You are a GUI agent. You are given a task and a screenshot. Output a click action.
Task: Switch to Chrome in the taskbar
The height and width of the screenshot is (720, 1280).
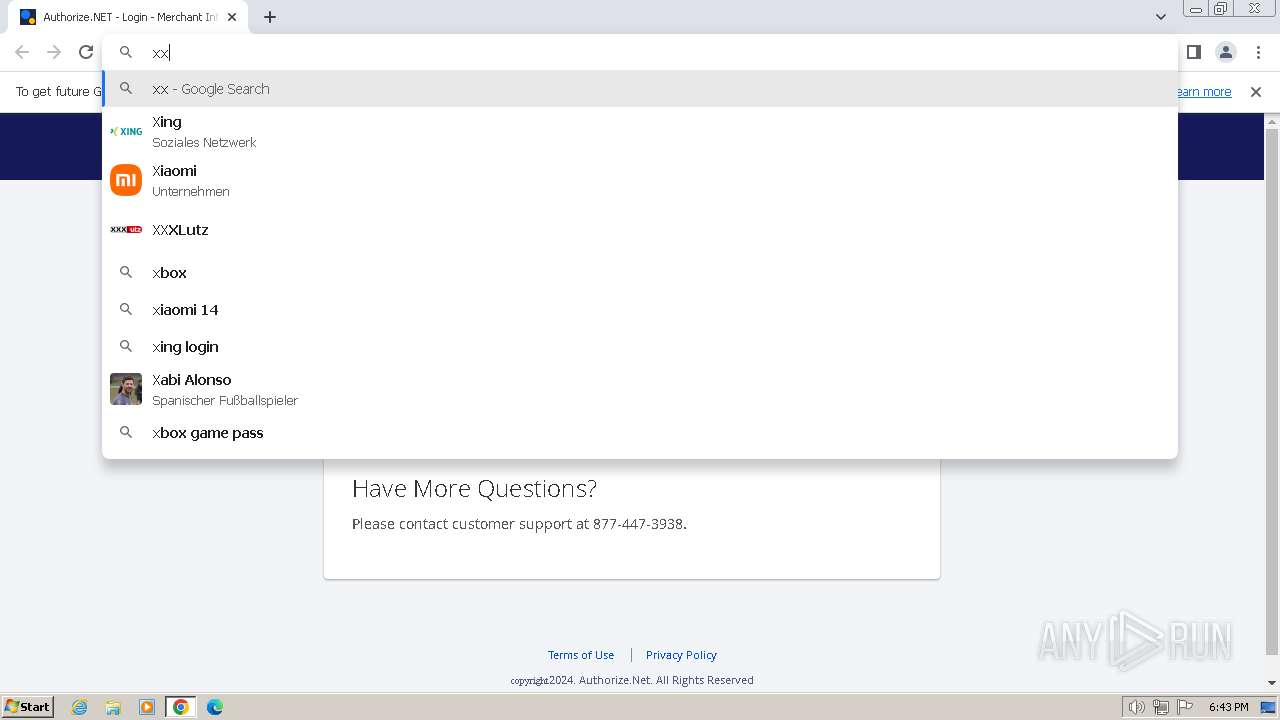[181, 707]
